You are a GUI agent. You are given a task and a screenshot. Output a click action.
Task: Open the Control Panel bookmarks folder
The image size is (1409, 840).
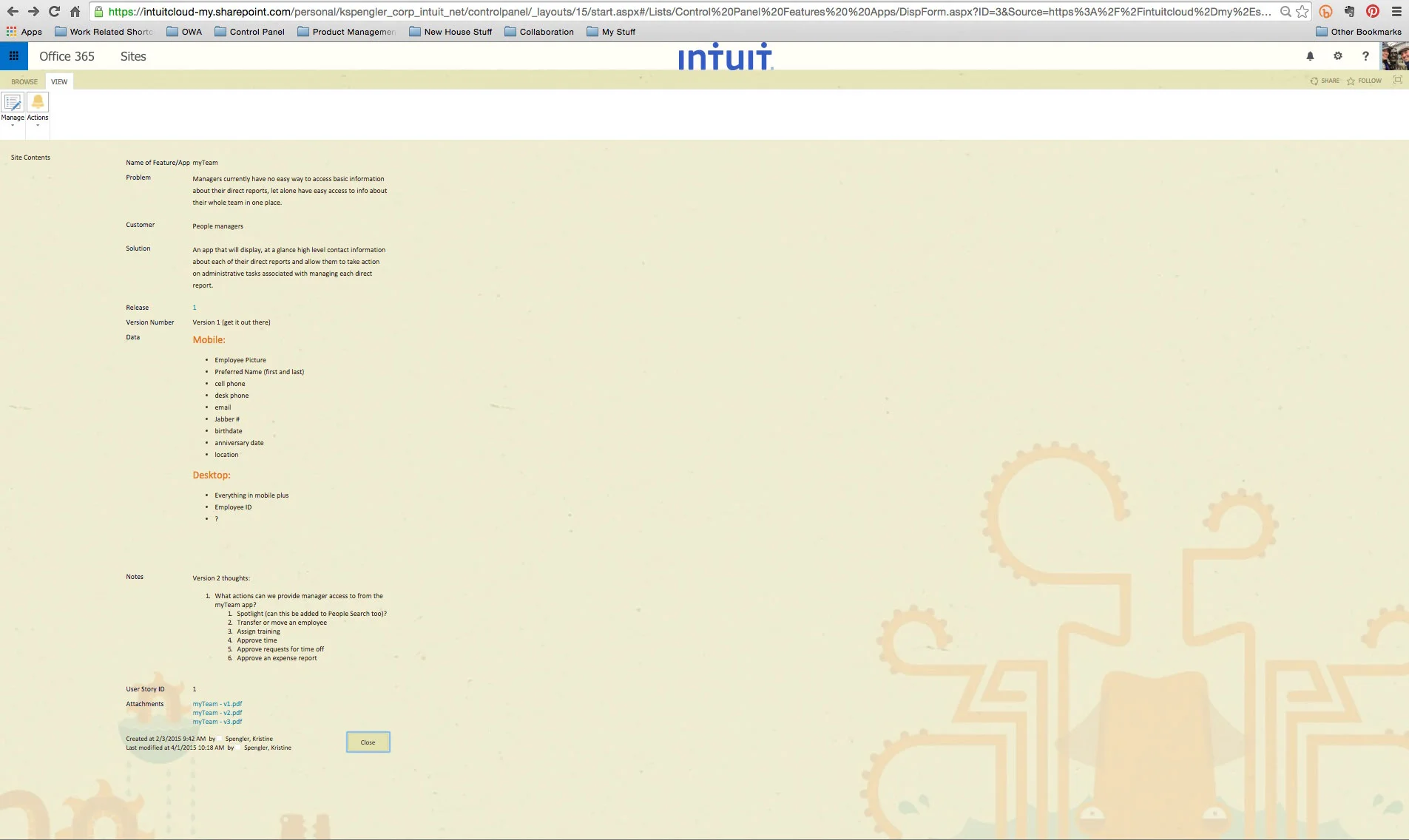point(250,32)
